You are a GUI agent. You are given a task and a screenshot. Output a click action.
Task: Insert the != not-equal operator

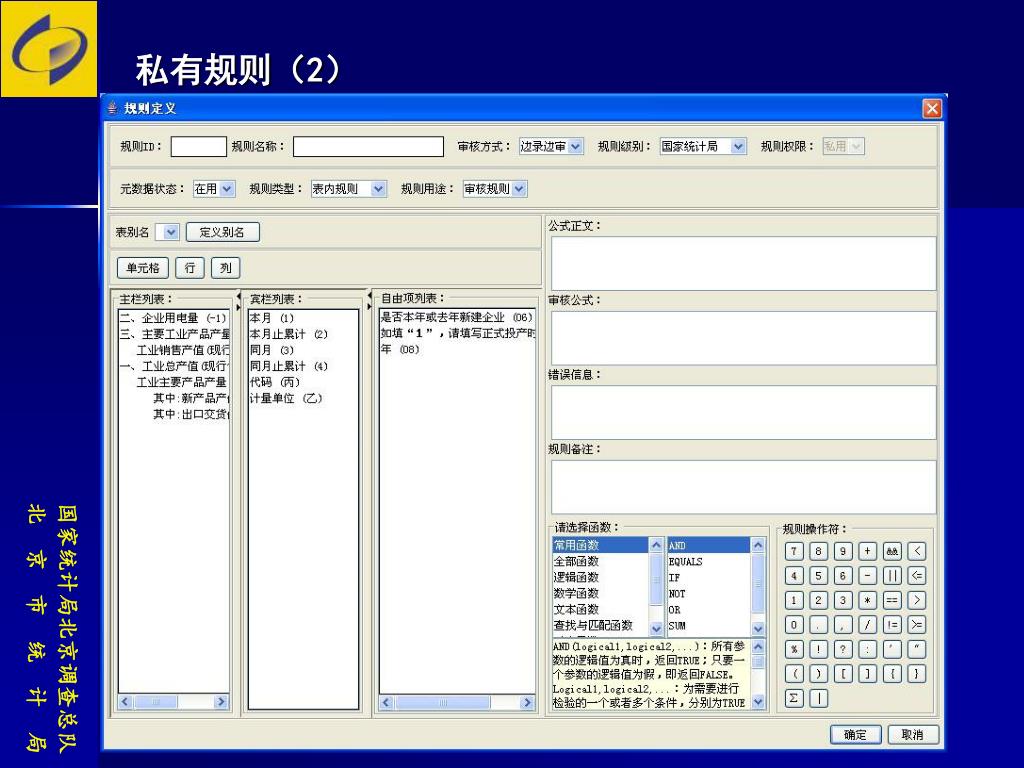coord(892,625)
